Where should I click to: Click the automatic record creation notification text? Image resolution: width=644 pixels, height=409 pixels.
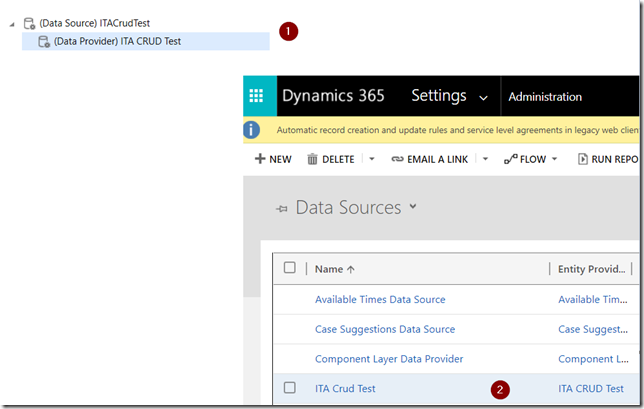click(458, 130)
